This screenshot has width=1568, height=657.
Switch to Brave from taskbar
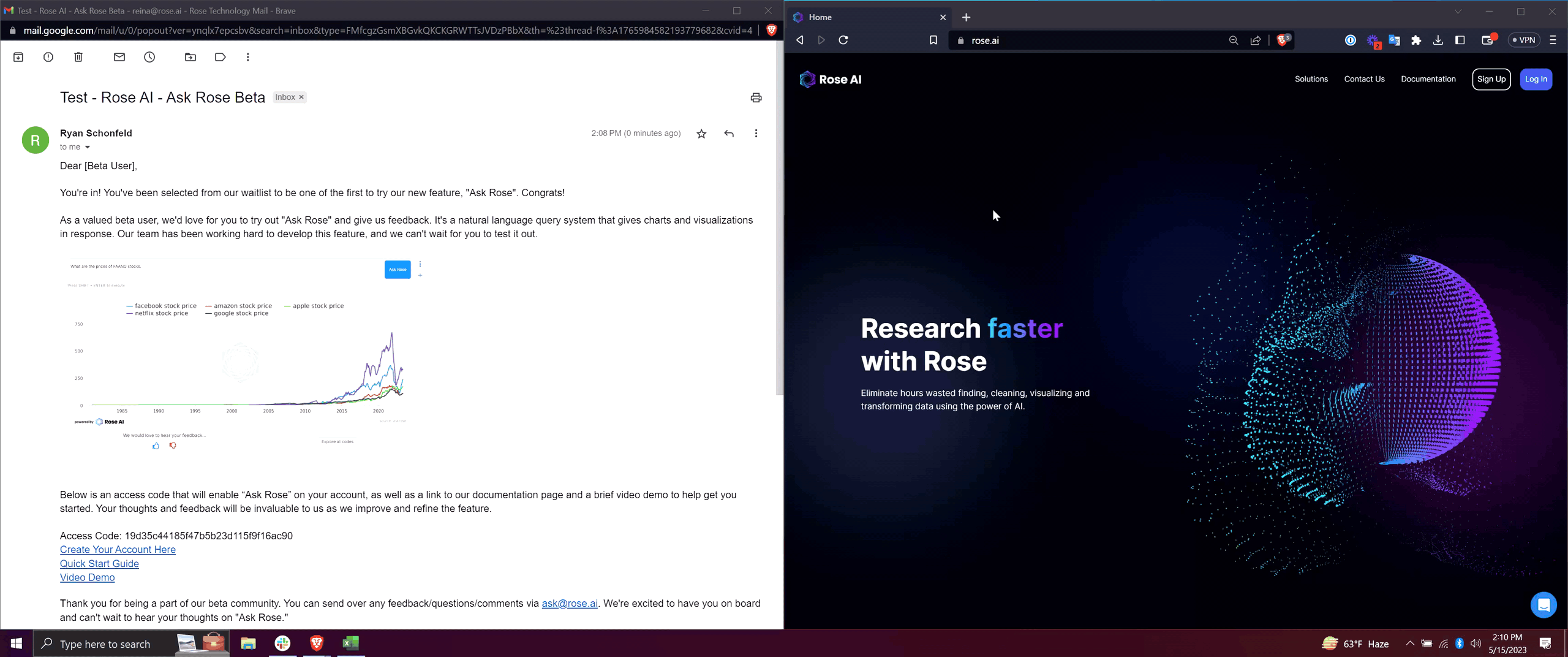click(317, 644)
